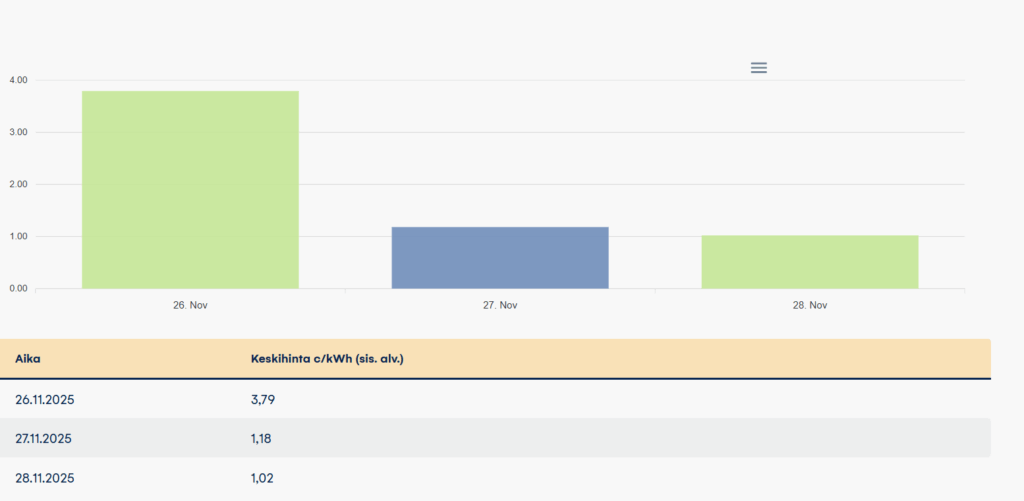This screenshot has height=501, width=1024.
Task: Click the '27. Nov' x-axis label
Action: [x=500, y=305]
